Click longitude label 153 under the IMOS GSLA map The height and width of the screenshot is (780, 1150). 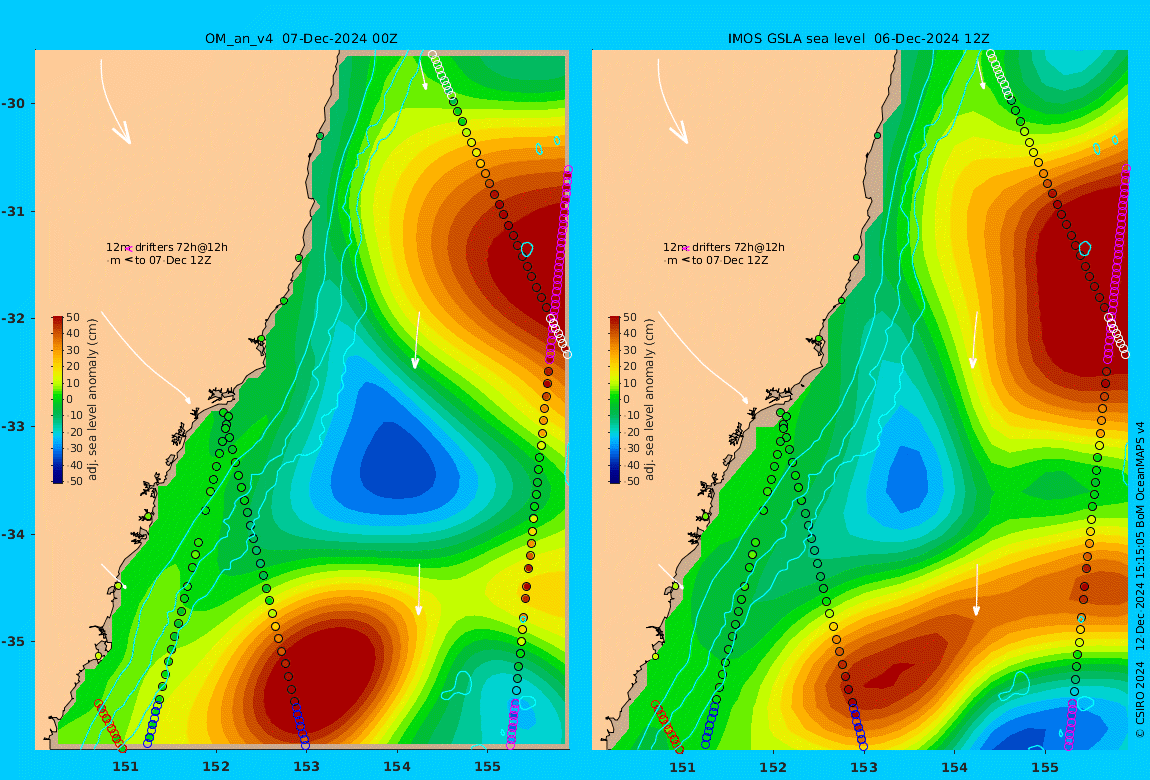pyautogui.click(x=864, y=768)
